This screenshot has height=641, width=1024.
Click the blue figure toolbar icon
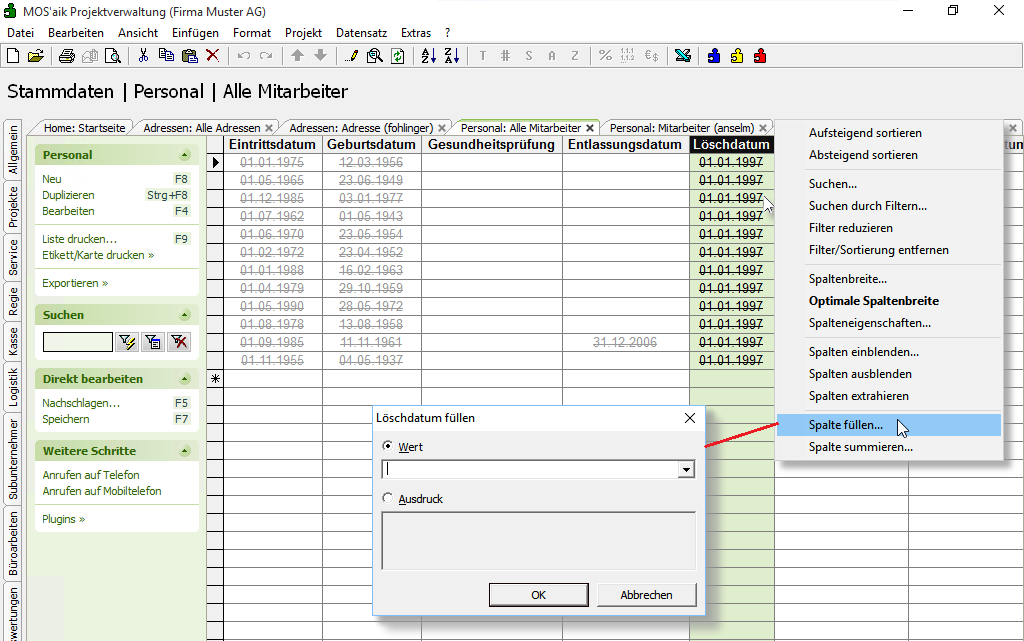714,56
